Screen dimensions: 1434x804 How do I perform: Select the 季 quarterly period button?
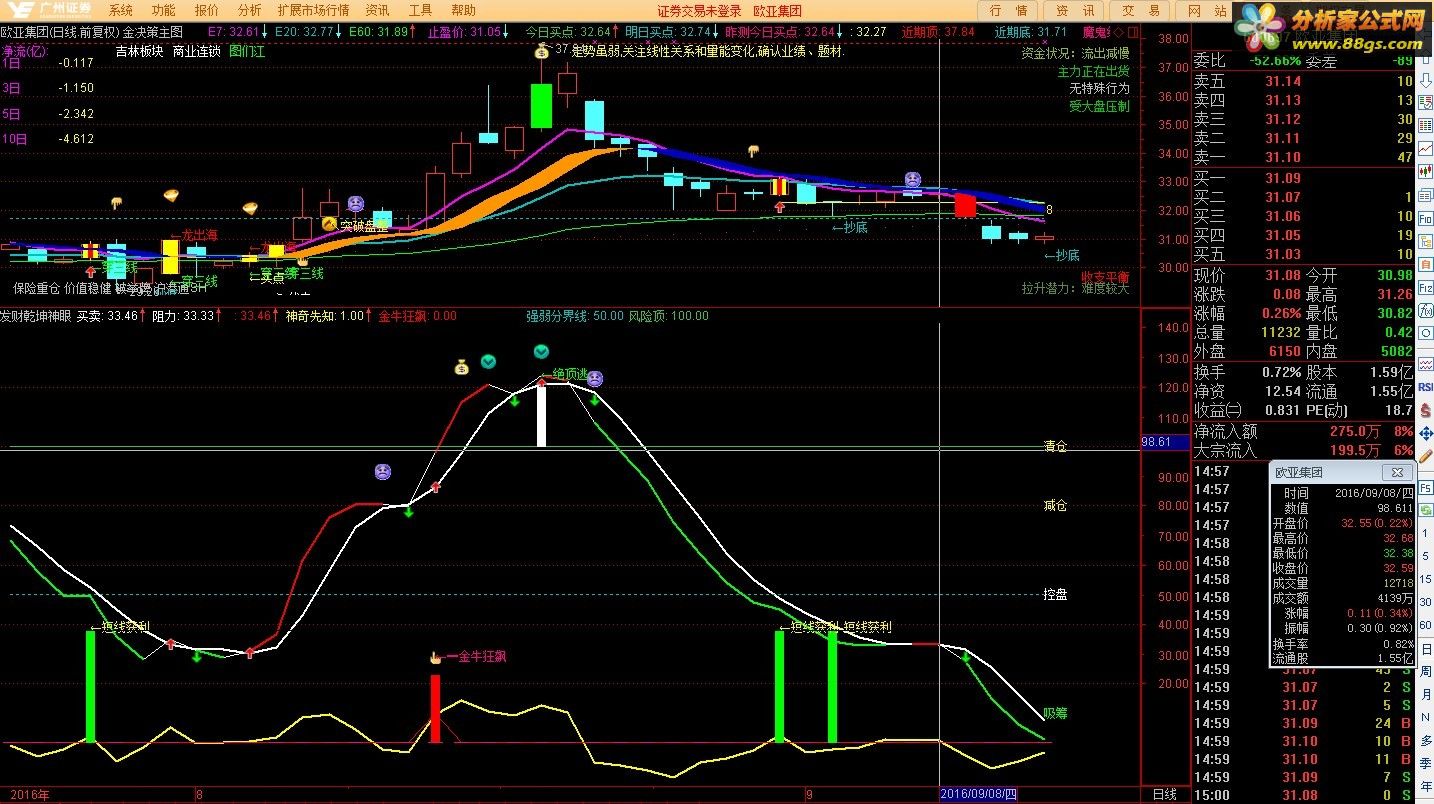1426,764
